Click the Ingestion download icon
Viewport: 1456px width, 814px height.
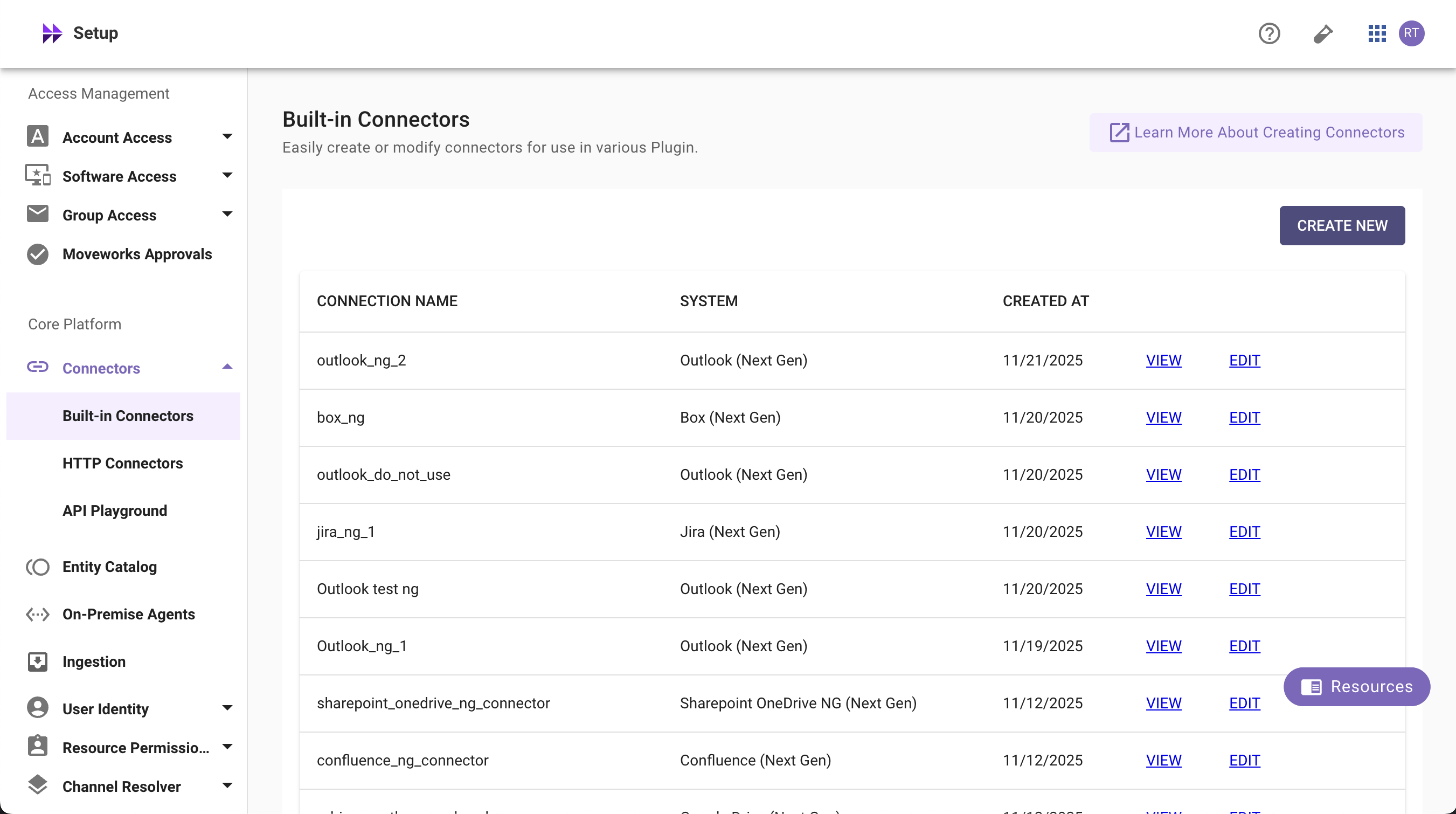pos(38,661)
